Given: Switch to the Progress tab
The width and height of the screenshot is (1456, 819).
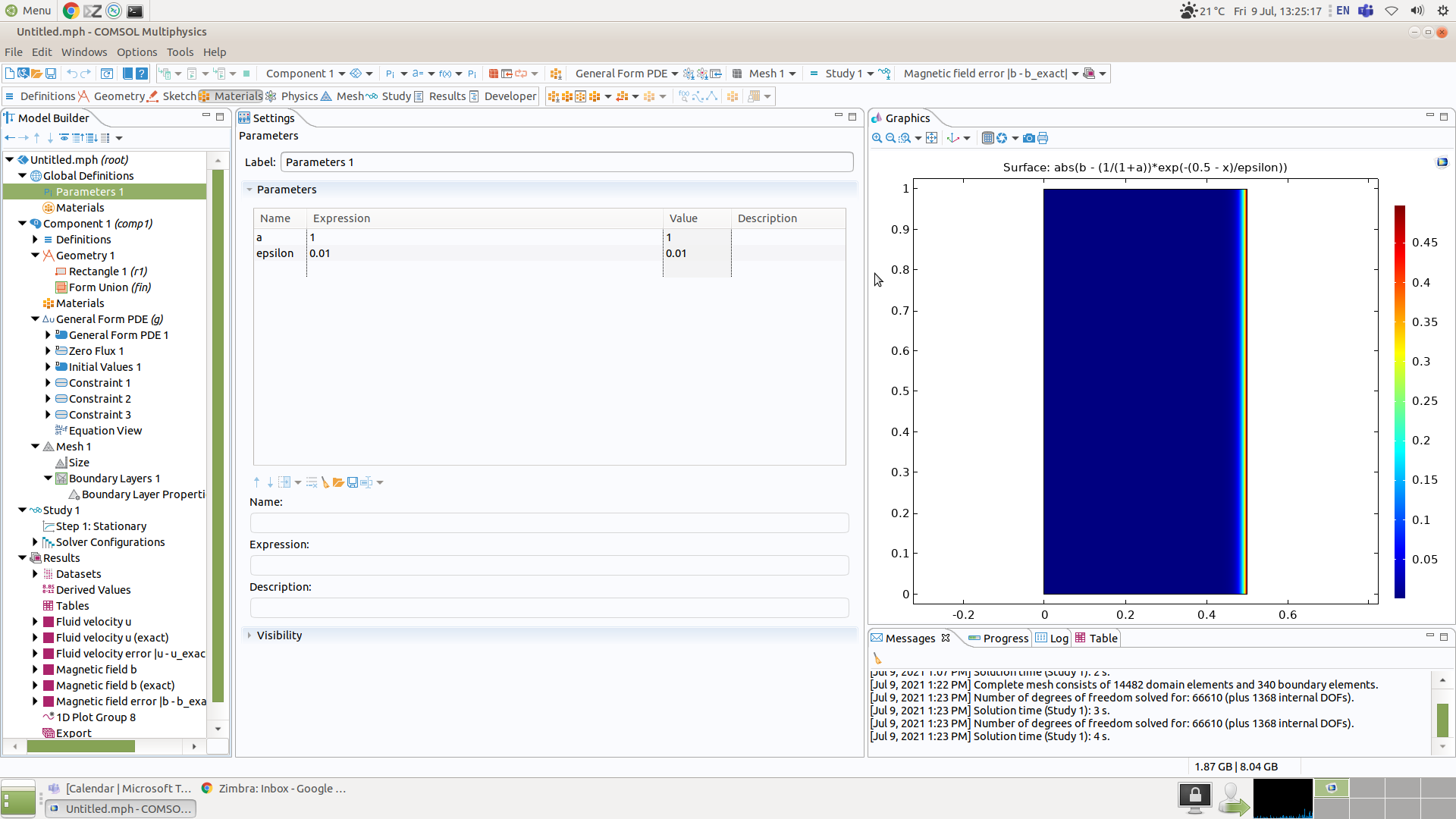Looking at the screenshot, I should pos(1005,639).
